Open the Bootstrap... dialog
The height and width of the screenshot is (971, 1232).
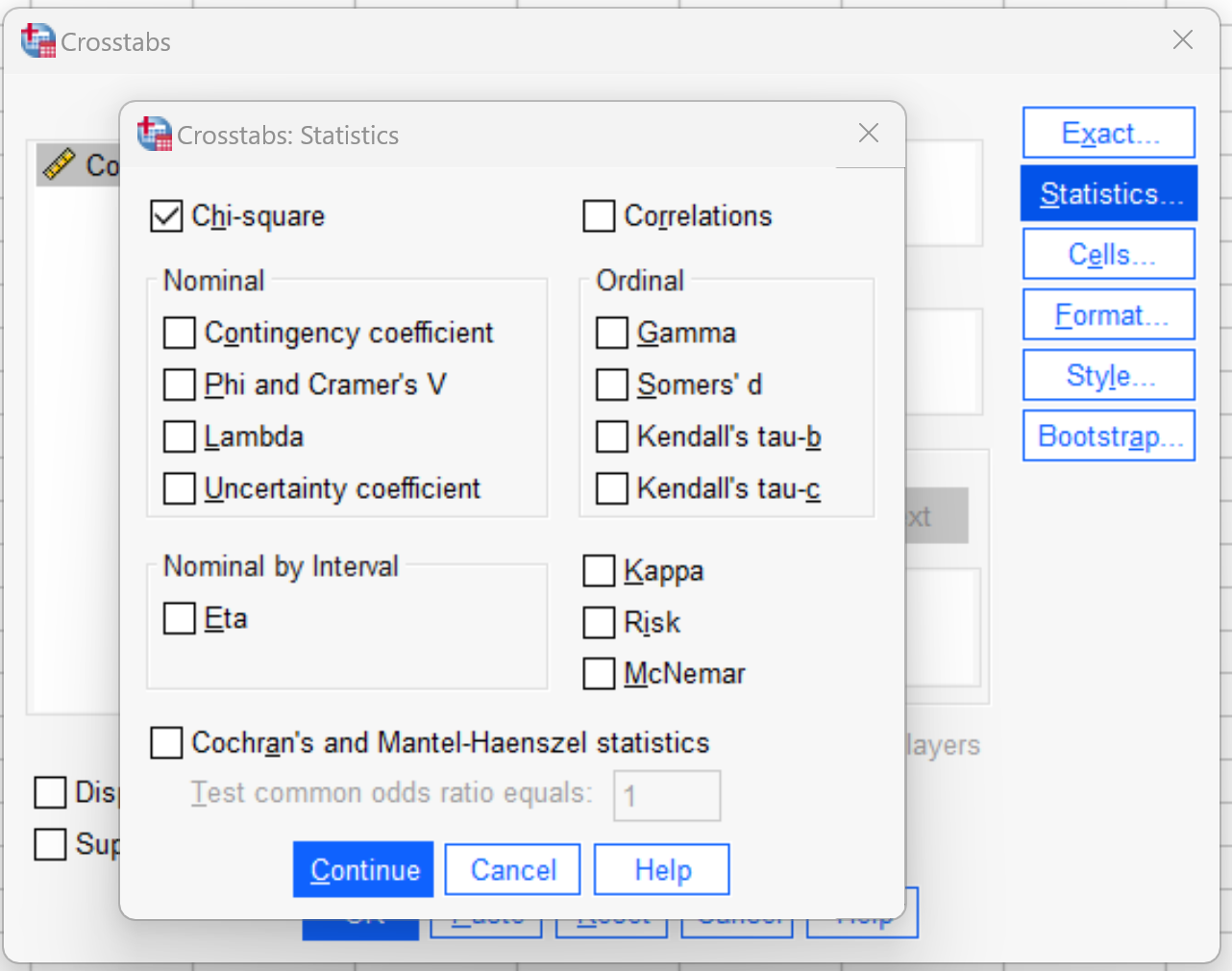(x=1109, y=436)
